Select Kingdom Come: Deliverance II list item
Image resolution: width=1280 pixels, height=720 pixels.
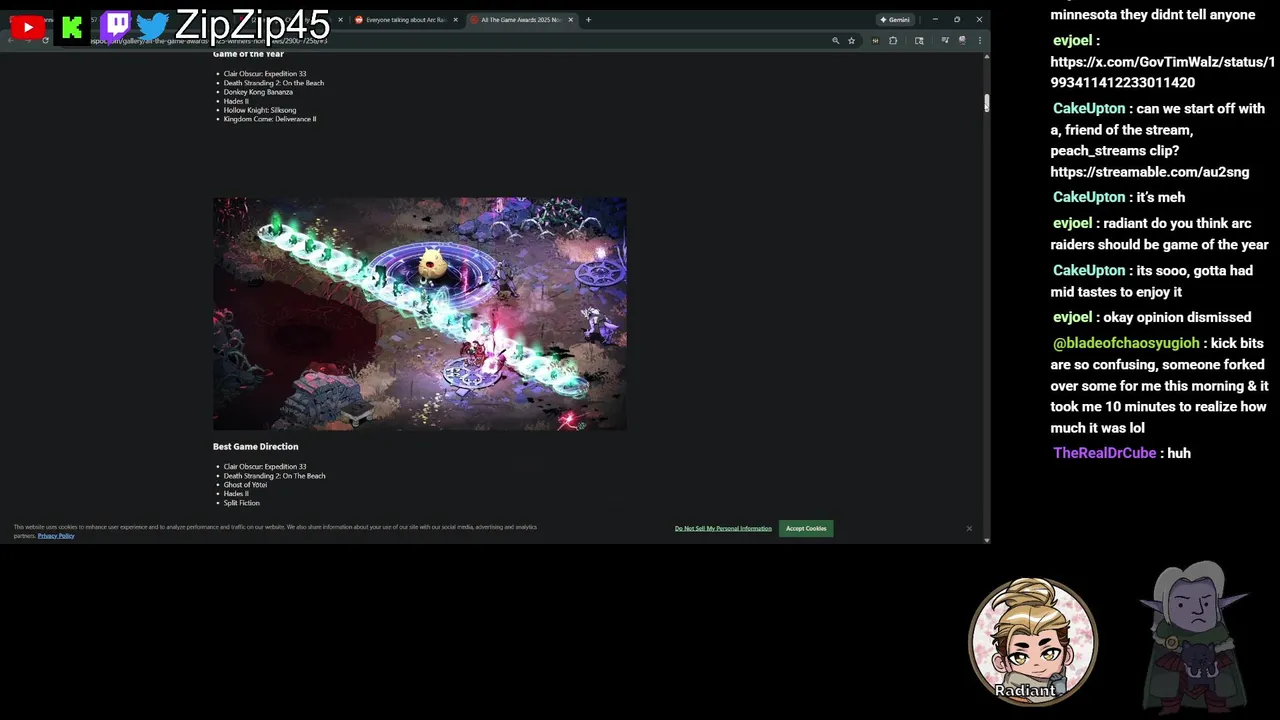[x=270, y=119]
